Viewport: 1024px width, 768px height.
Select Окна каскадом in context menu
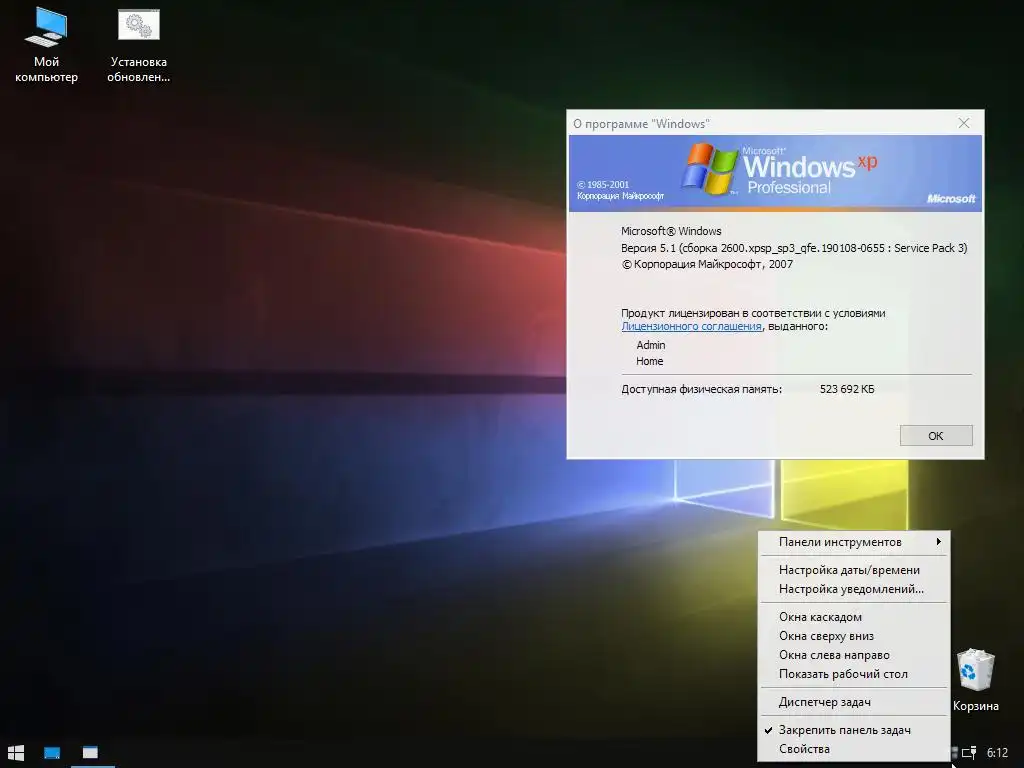click(x=853, y=616)
